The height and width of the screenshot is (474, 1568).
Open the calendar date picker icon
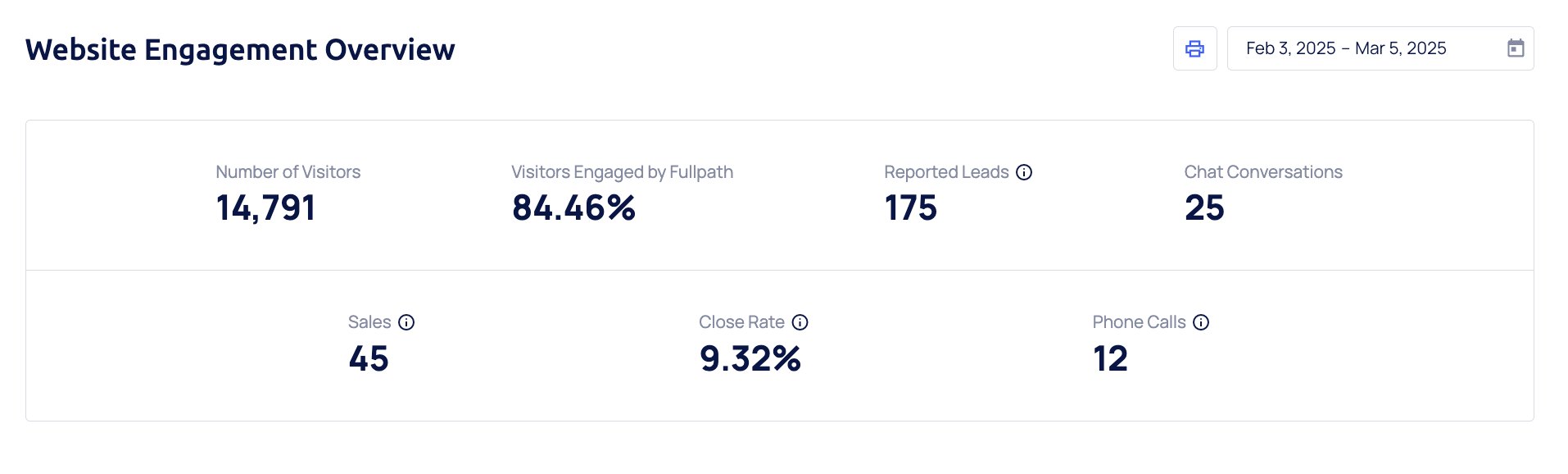click(1516, 48)
